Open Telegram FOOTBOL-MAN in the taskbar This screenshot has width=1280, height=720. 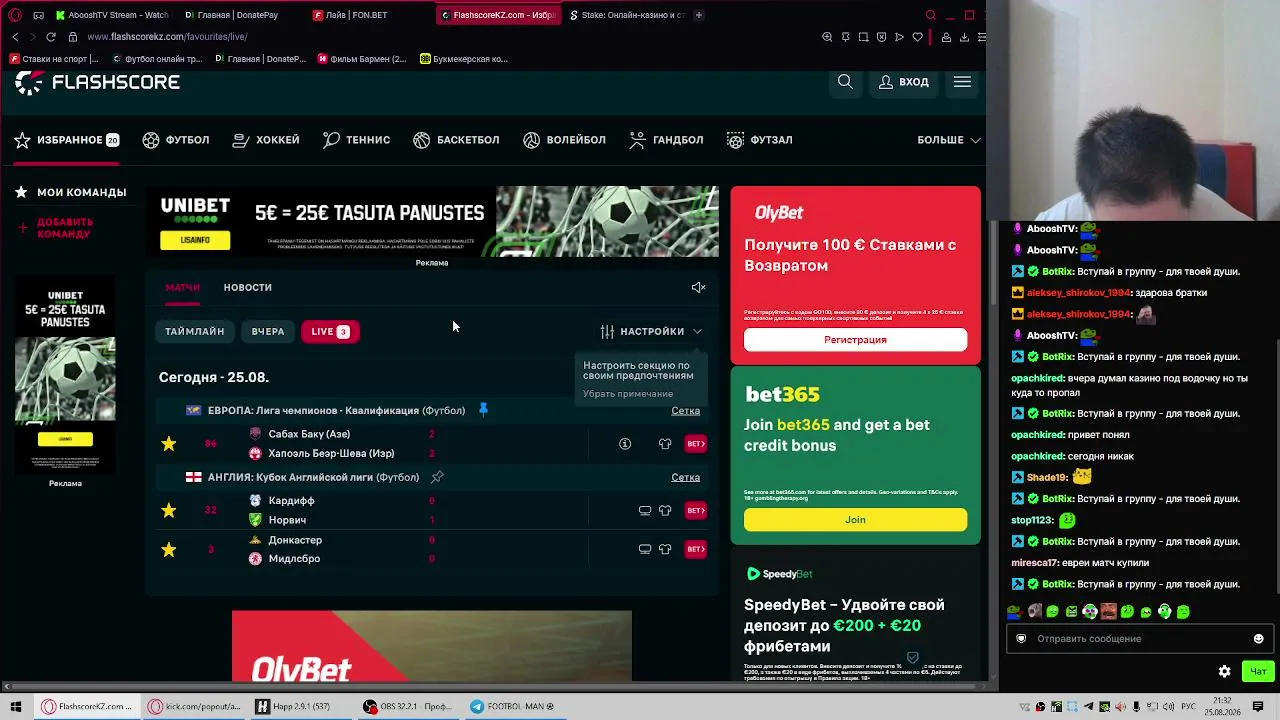coord(514,707)
